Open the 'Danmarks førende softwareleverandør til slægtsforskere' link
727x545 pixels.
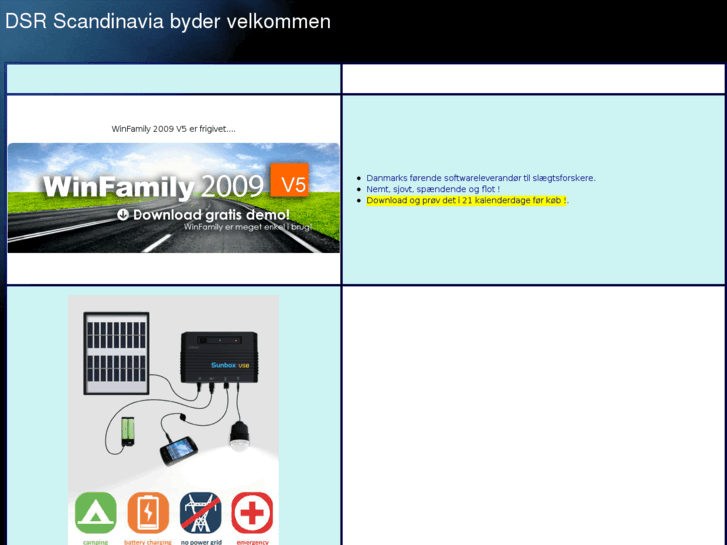point(481,178)
